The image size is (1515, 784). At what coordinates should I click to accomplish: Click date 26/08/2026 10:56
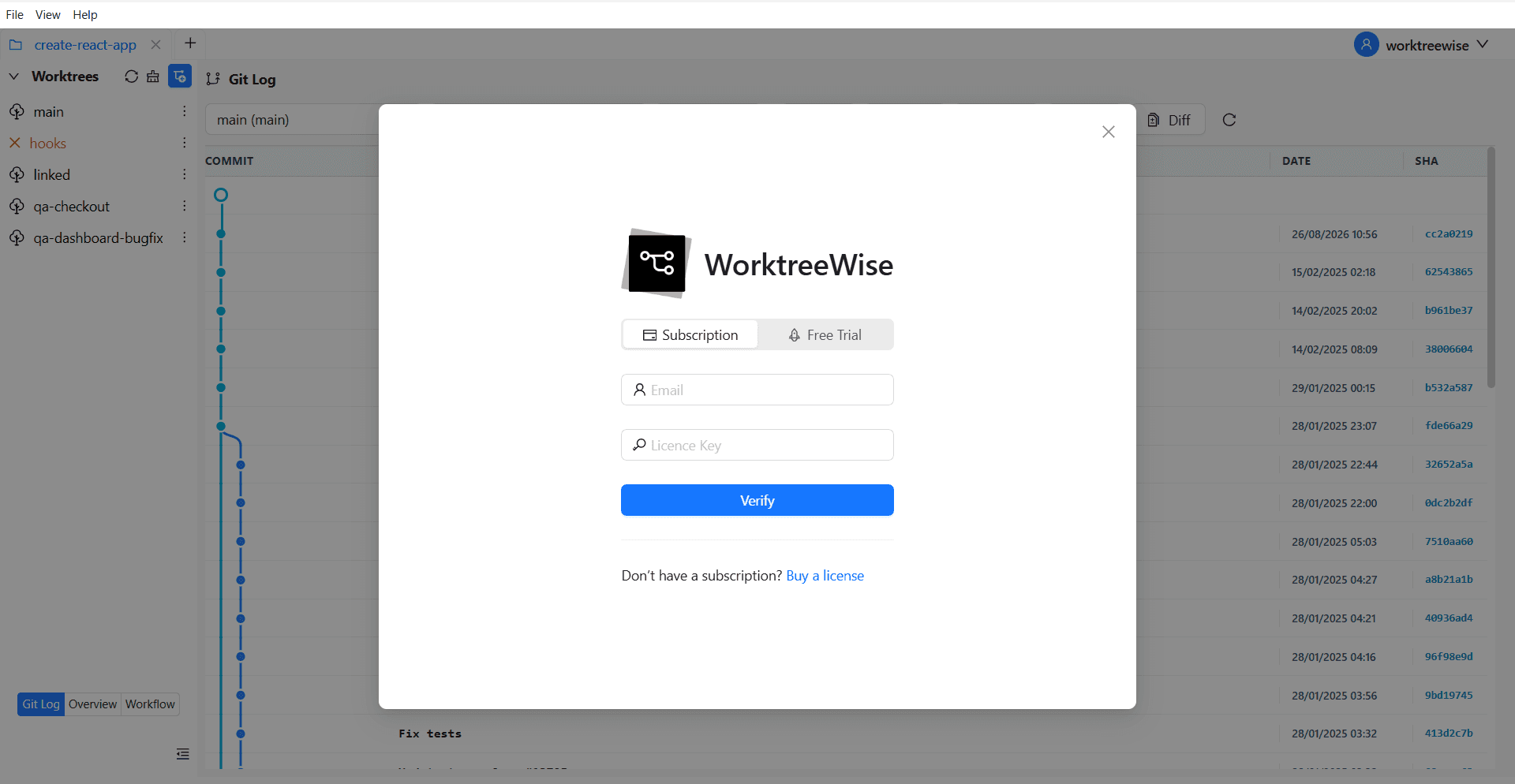pyautogui.click(x=1334, y=234)
